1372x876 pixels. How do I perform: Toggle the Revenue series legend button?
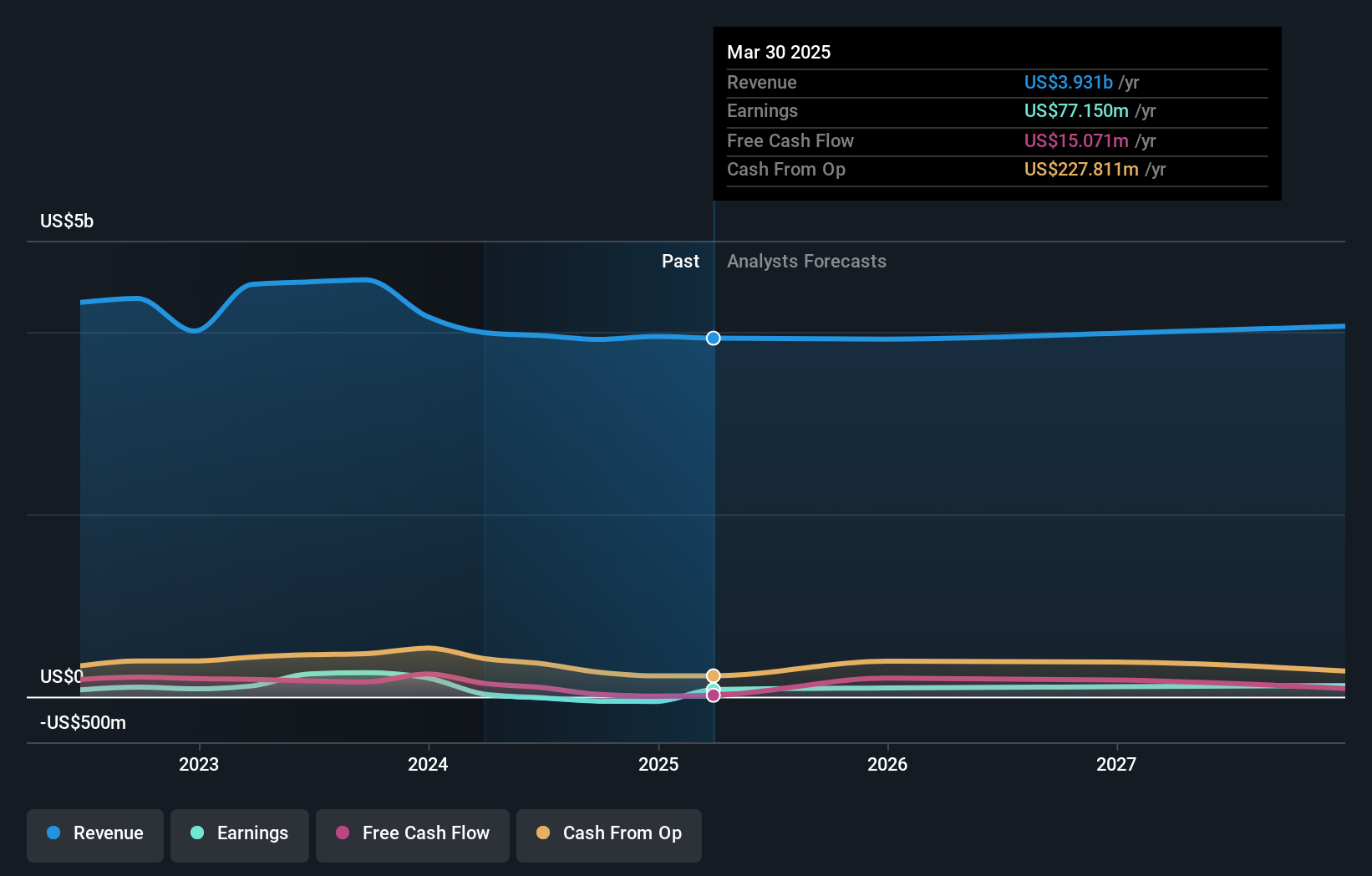pyautogui.click(x=95, y=835)
